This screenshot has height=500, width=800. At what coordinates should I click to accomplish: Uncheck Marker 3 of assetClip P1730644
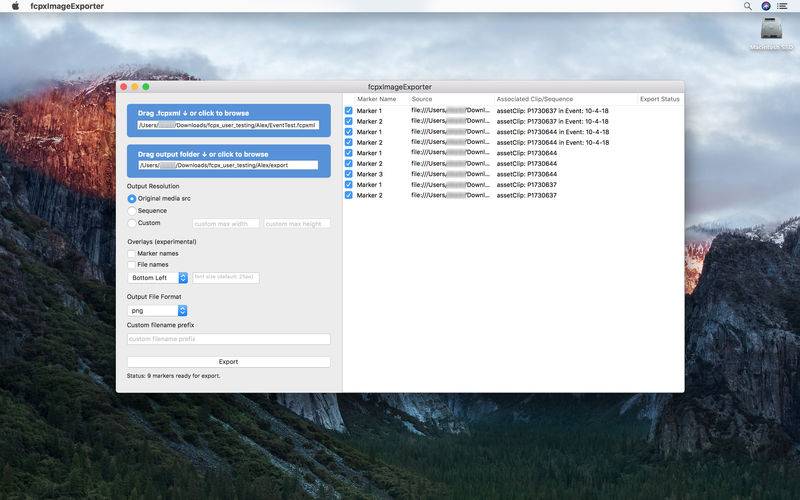coord(348,174)
